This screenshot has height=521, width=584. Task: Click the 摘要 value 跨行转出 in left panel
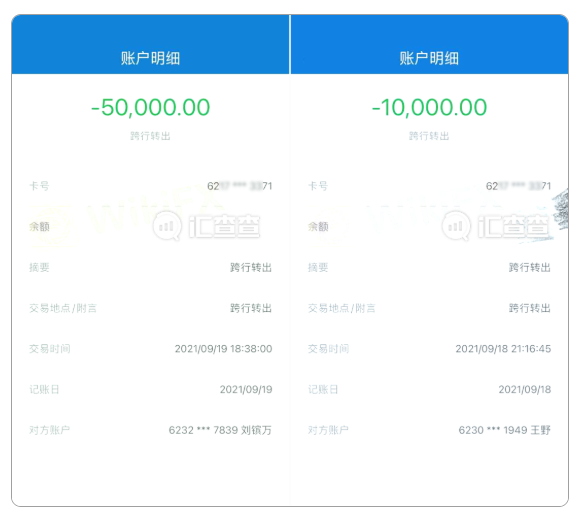[251, 267]
